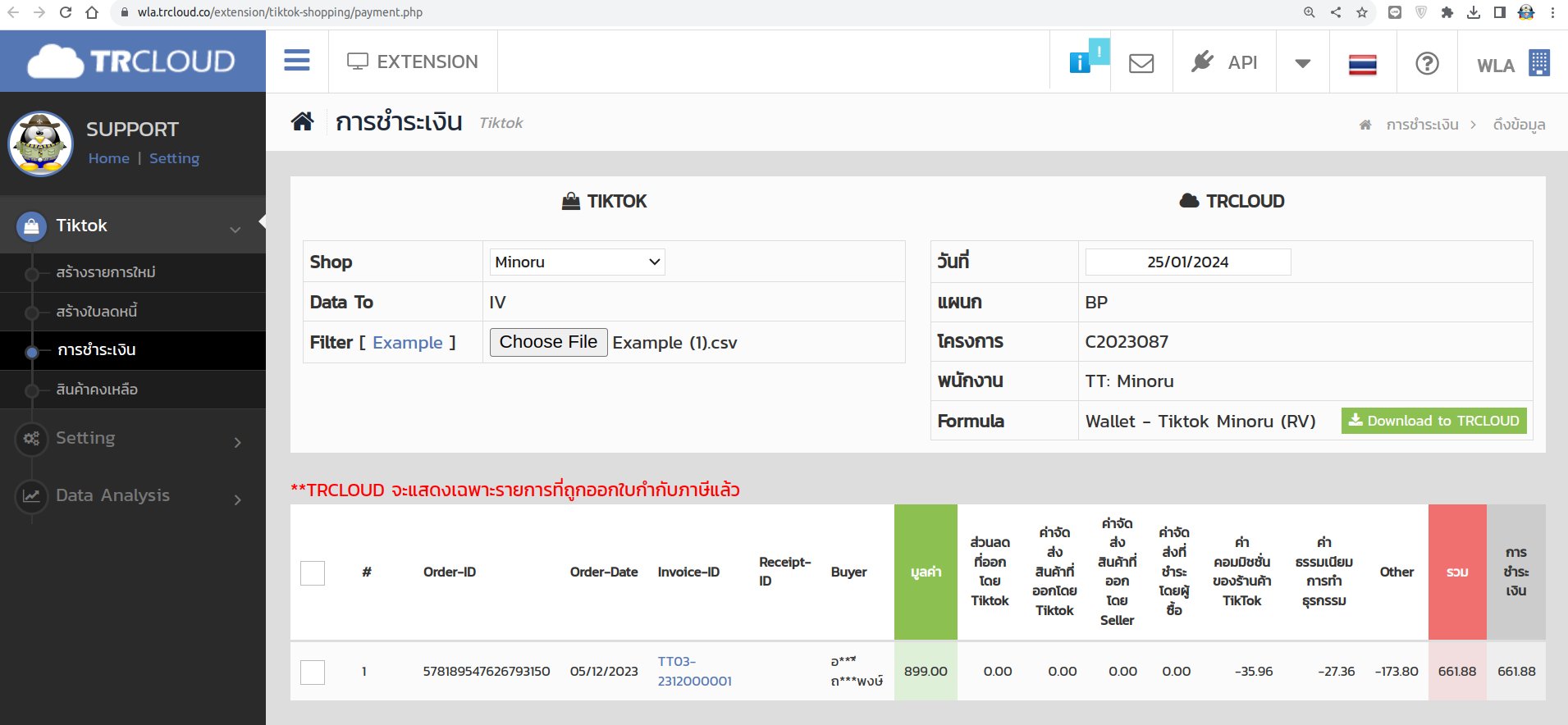
Task: Open the Setting link under SUPPORT
Action: pos(174,158)
